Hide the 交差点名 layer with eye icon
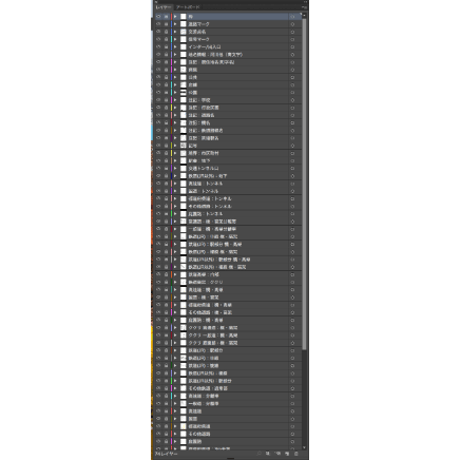This screenshot has height=460, width=460. [158, 32]
